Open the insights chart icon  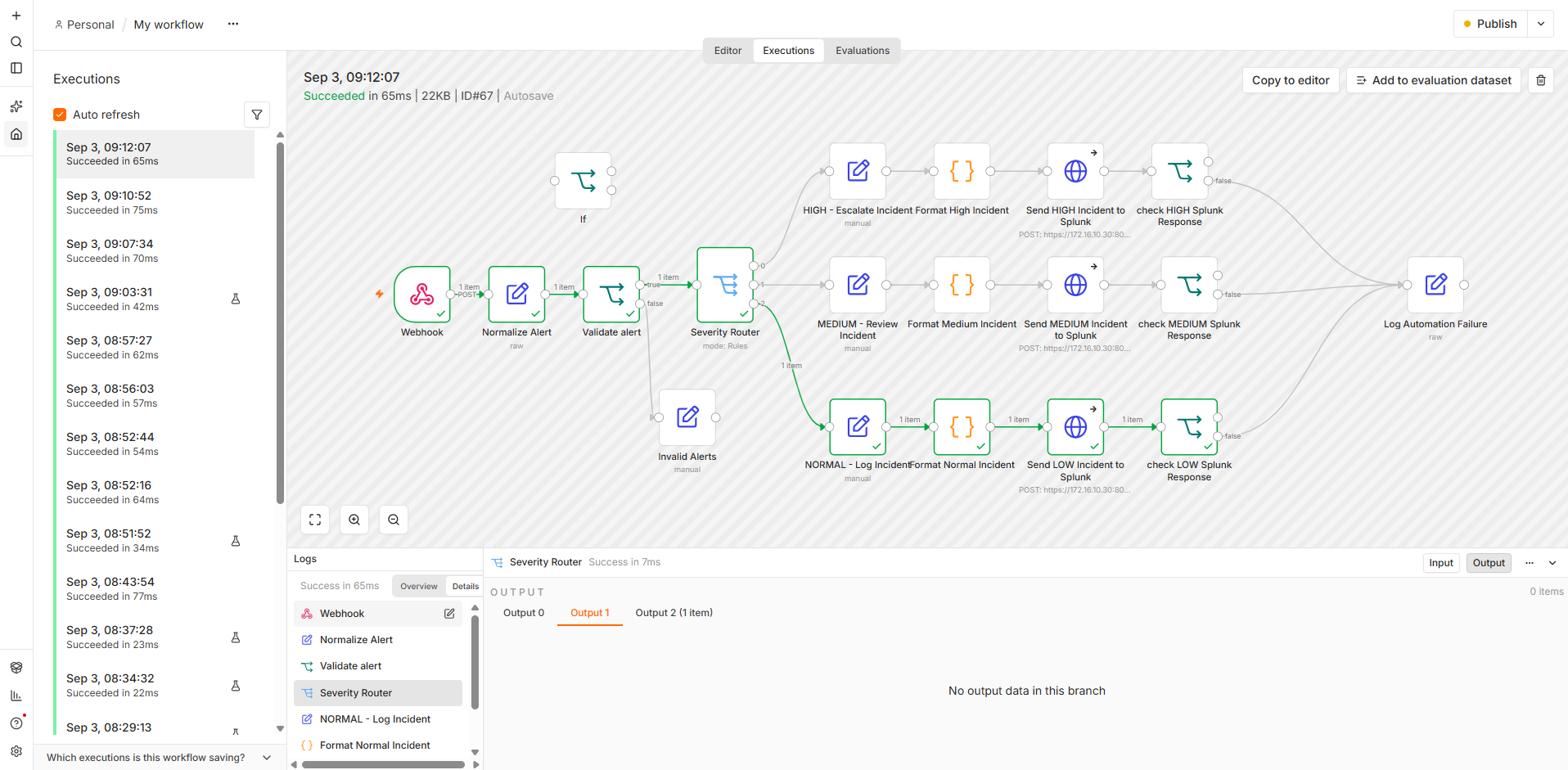tap(16, 696)
